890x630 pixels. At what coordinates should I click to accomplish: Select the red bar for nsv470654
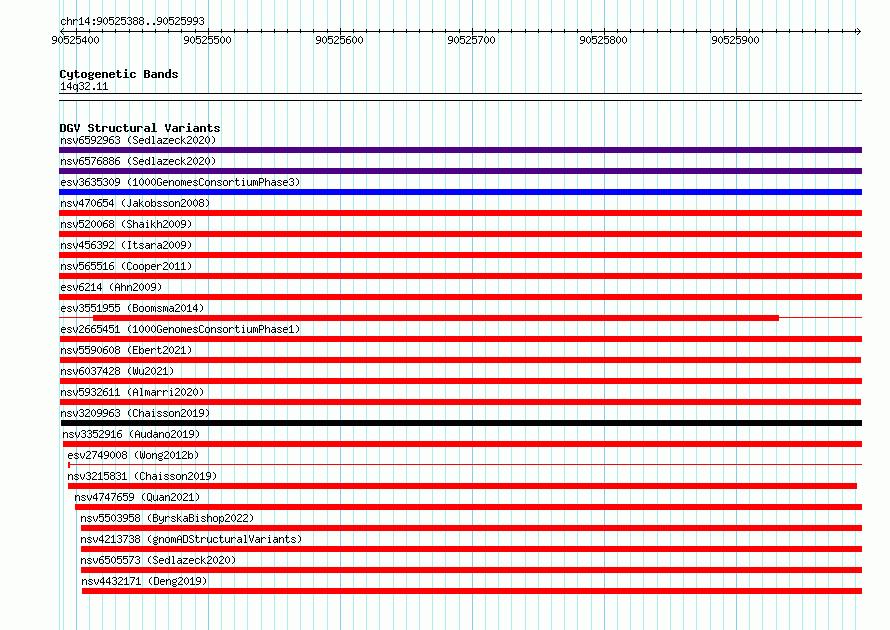click(460, 213)
